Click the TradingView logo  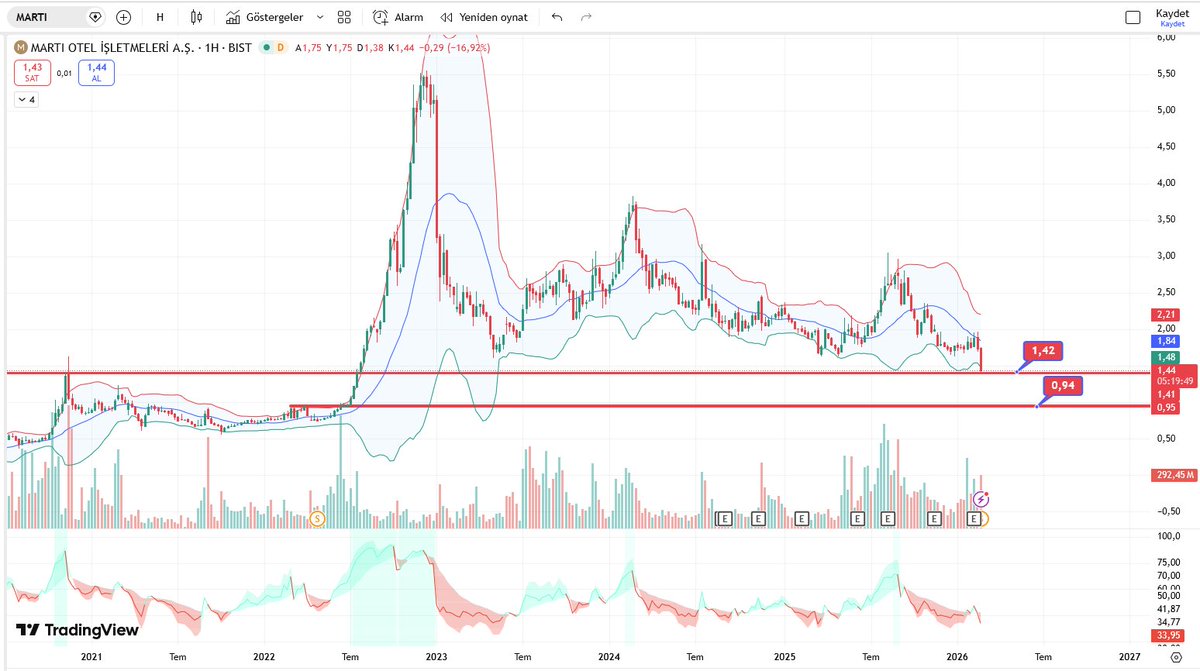click(77, 630)
